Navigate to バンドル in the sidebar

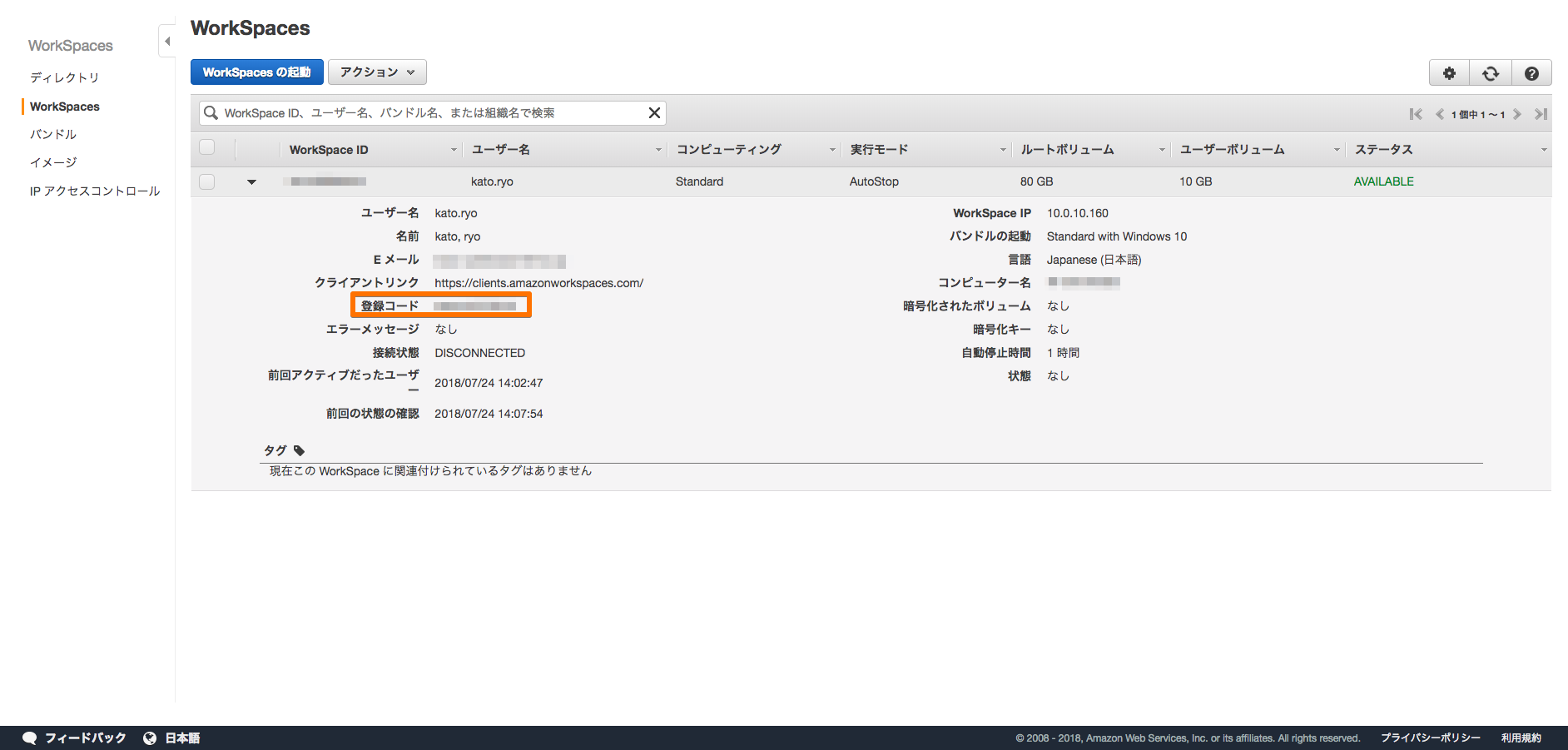coord(52,133)
